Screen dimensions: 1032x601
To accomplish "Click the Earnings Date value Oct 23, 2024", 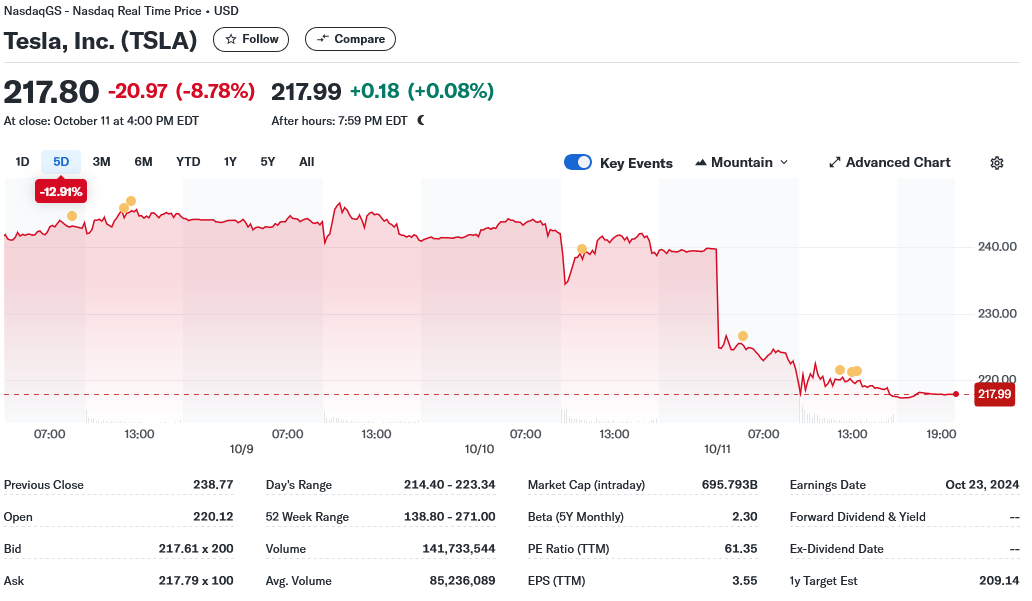I will (x=982, y=485).
